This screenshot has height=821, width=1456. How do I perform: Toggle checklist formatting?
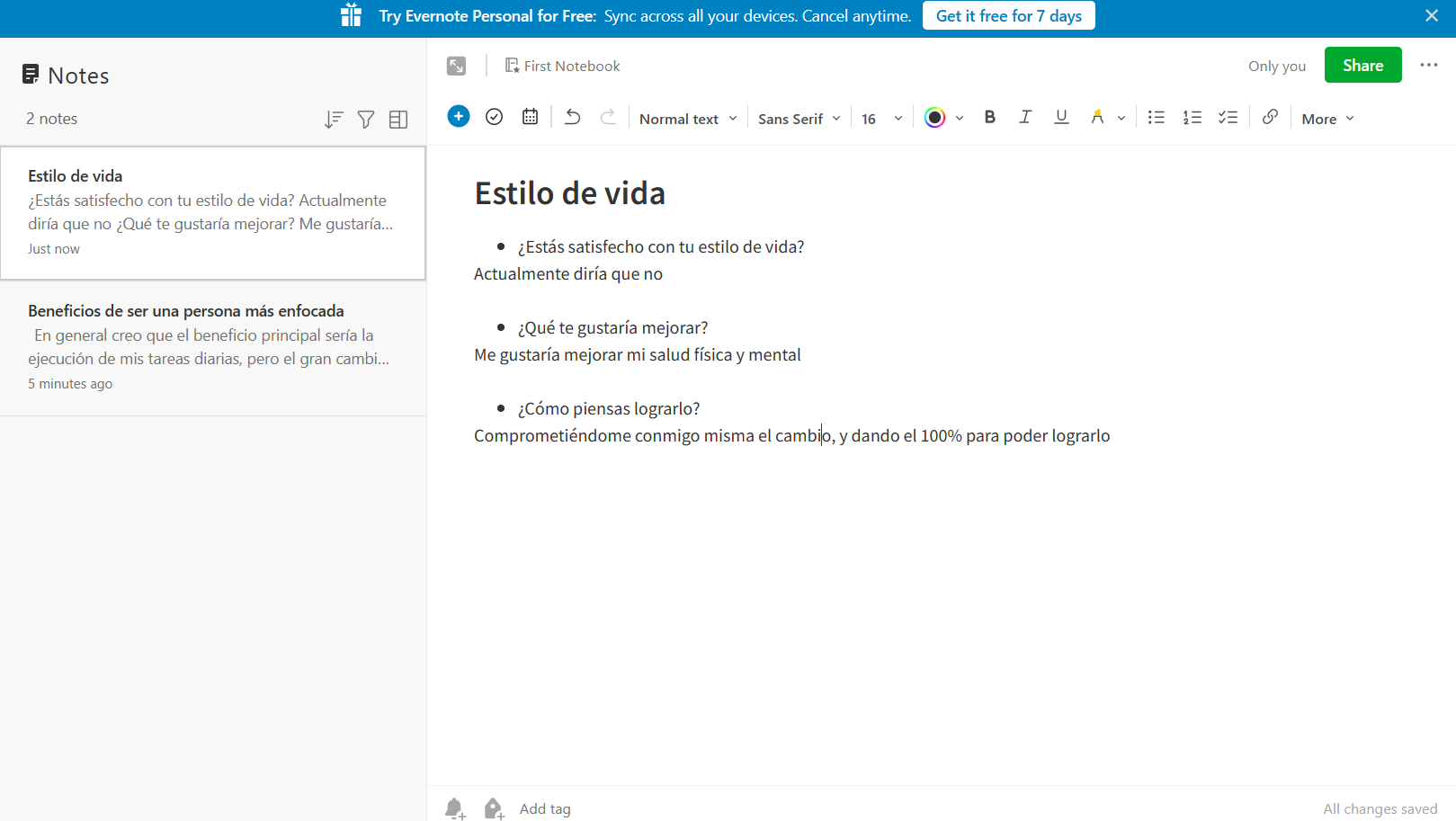click(1228, 117)
